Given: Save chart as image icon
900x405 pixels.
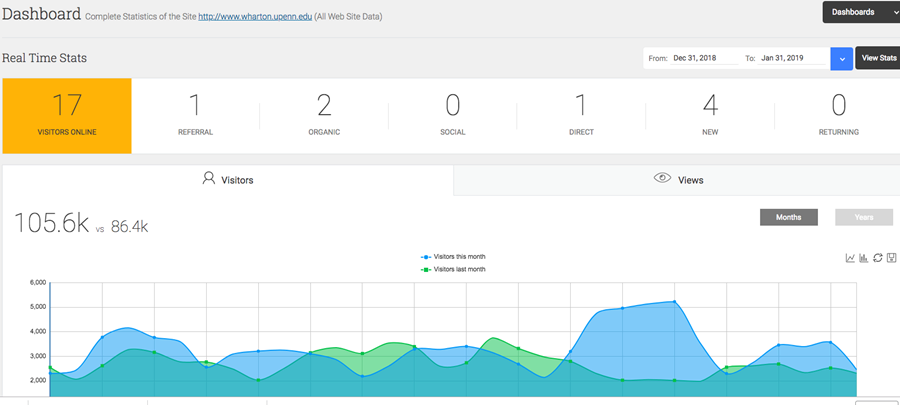Looking at the screenshot, I should (891, 258).
